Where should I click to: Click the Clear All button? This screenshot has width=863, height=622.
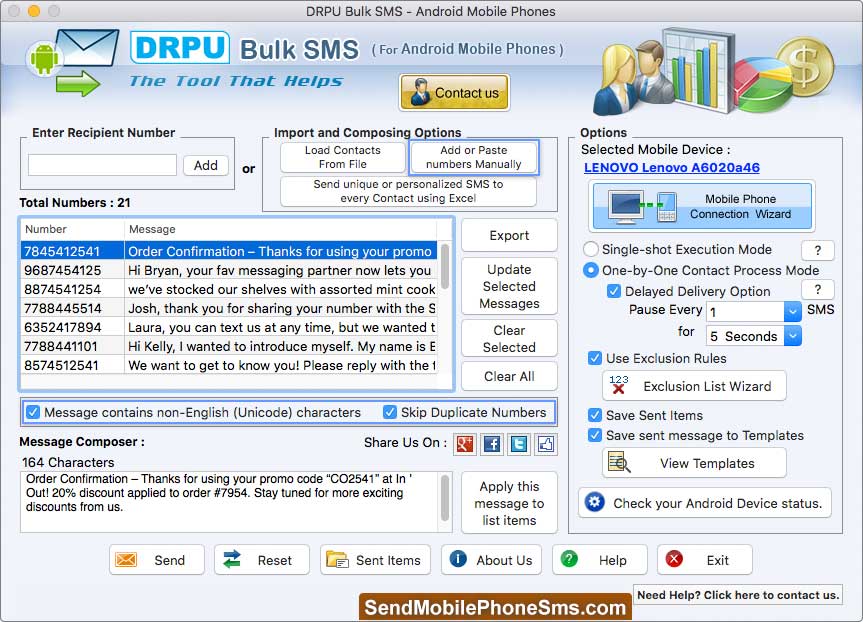(x=509, y=376)
